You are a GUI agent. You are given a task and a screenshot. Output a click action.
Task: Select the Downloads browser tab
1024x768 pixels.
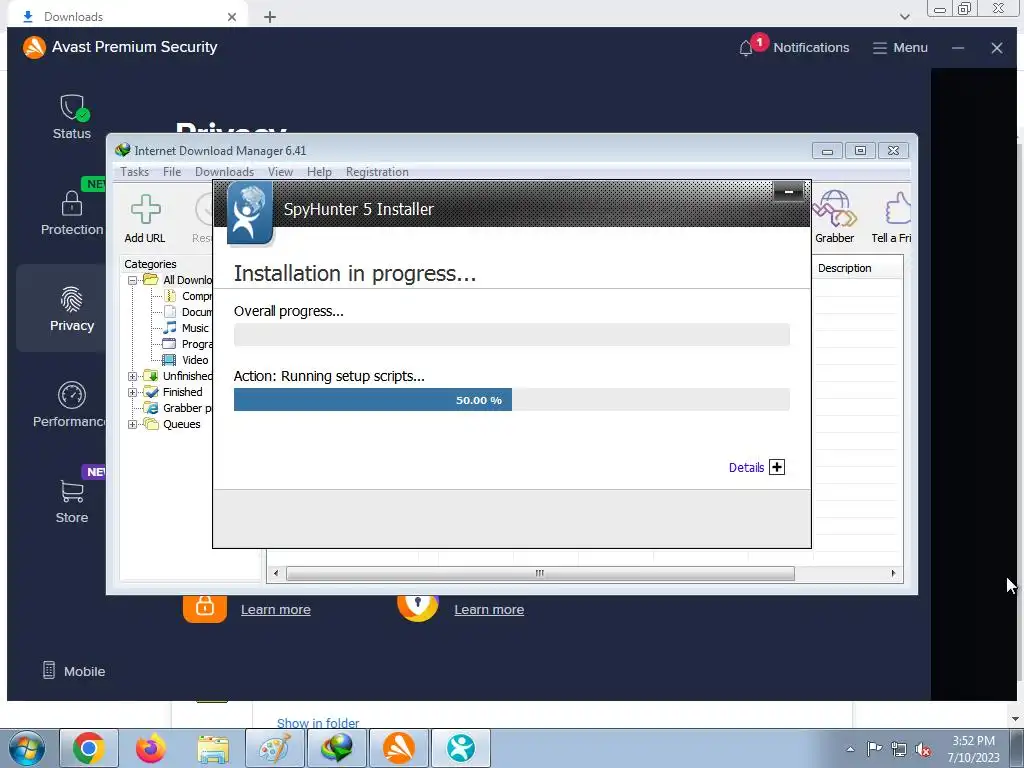coord(127,17)
